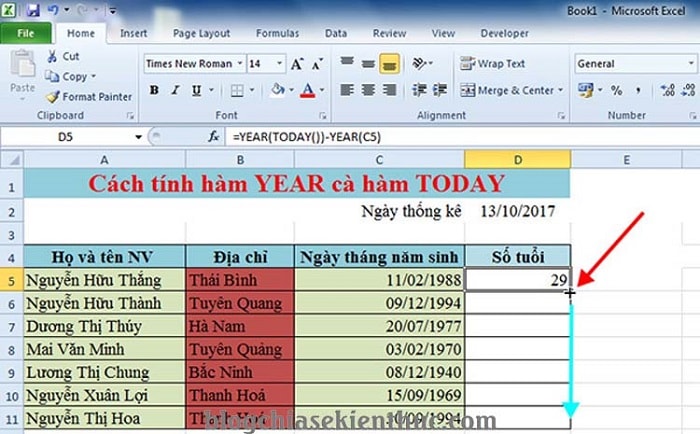The height and width of the screenshot is (434, 700).
Task: Switch to View tab
Action: coord(443,33)
